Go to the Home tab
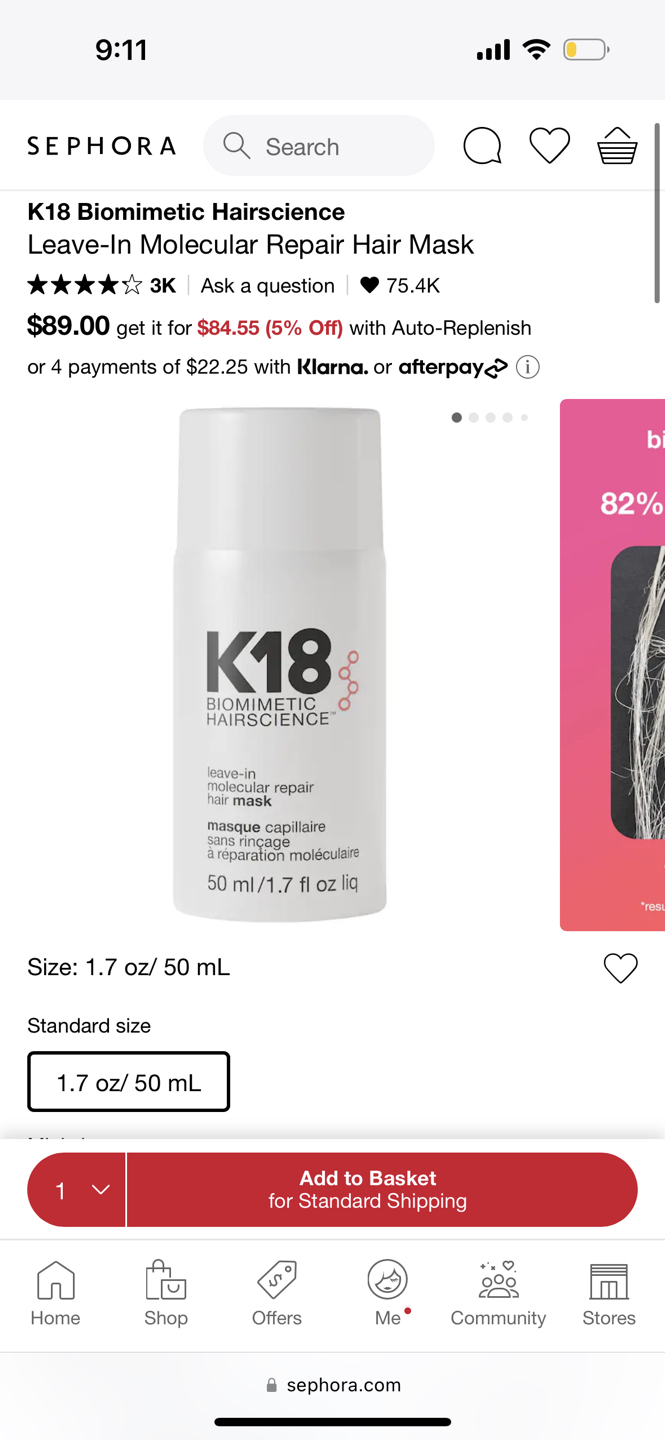The width and height of the screenshot is (665, 1440). pos(55,1293)
